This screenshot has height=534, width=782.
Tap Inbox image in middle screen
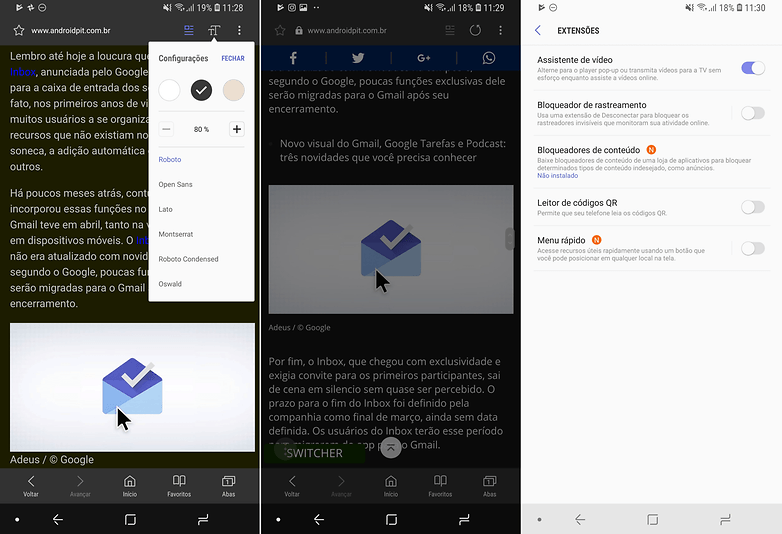[x=391, y=249]
